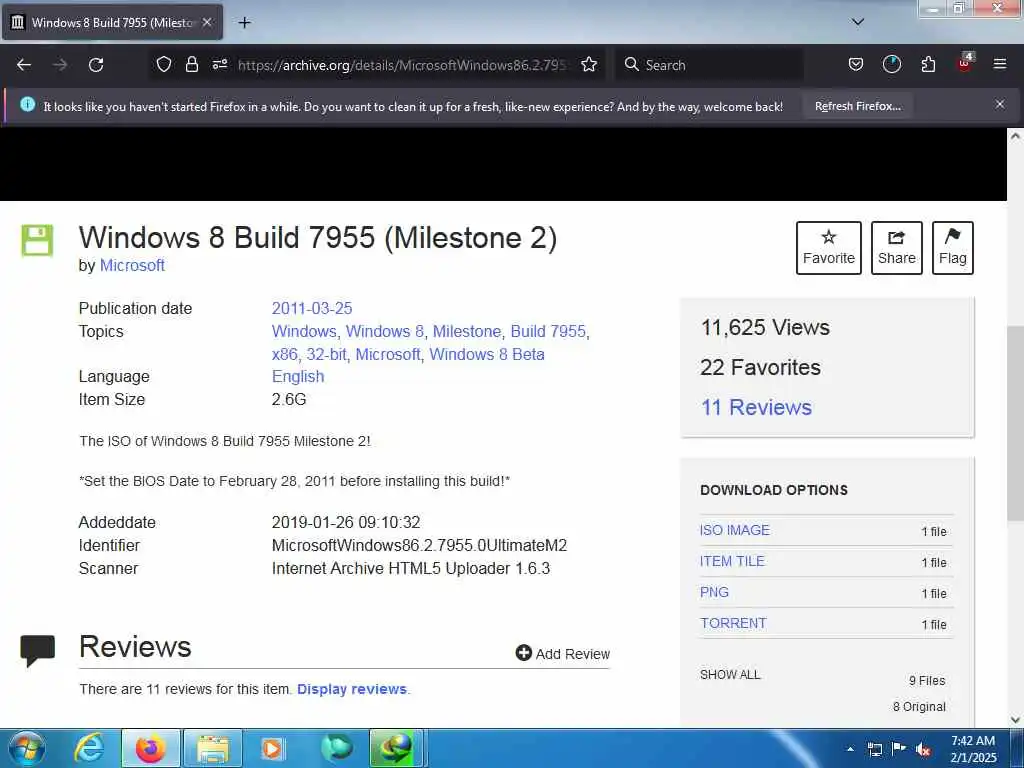
Task: Click the '2.6G' item size value
Action: pyautogui.click(x=289, y=399)
